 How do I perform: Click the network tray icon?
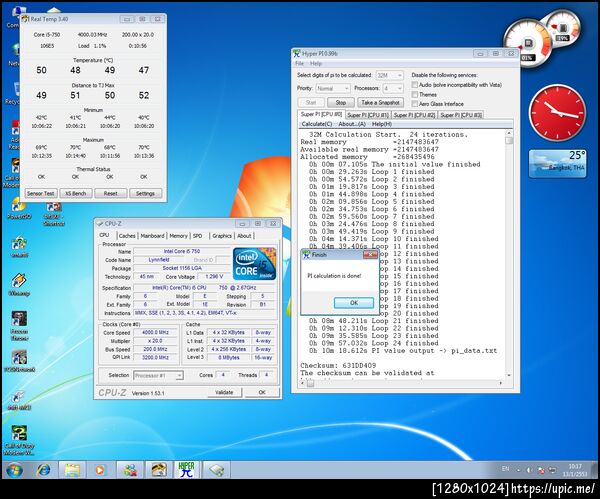pos(553,470)
